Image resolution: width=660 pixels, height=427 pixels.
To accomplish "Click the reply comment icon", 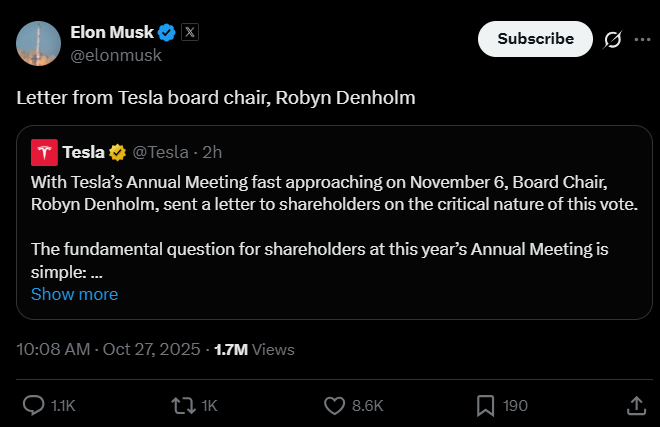I will pyautogui.click(x=33, y=405).
